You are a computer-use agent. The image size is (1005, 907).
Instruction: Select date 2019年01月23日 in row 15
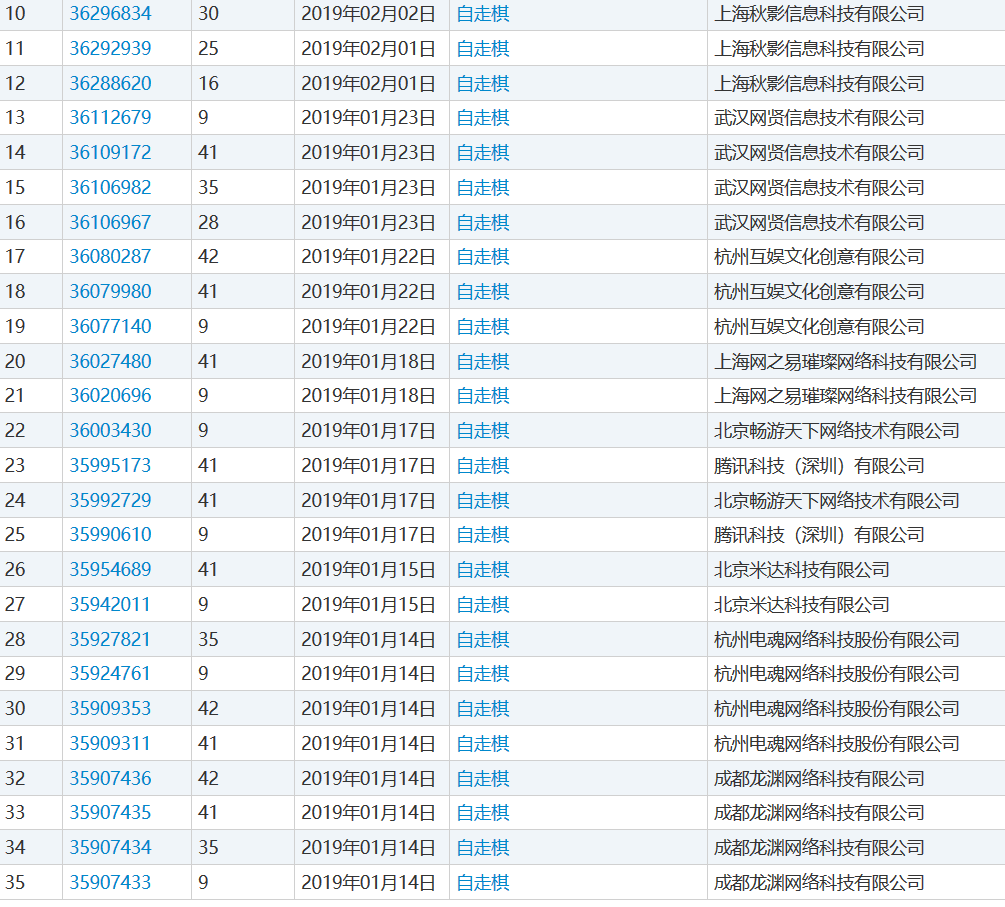369,187
